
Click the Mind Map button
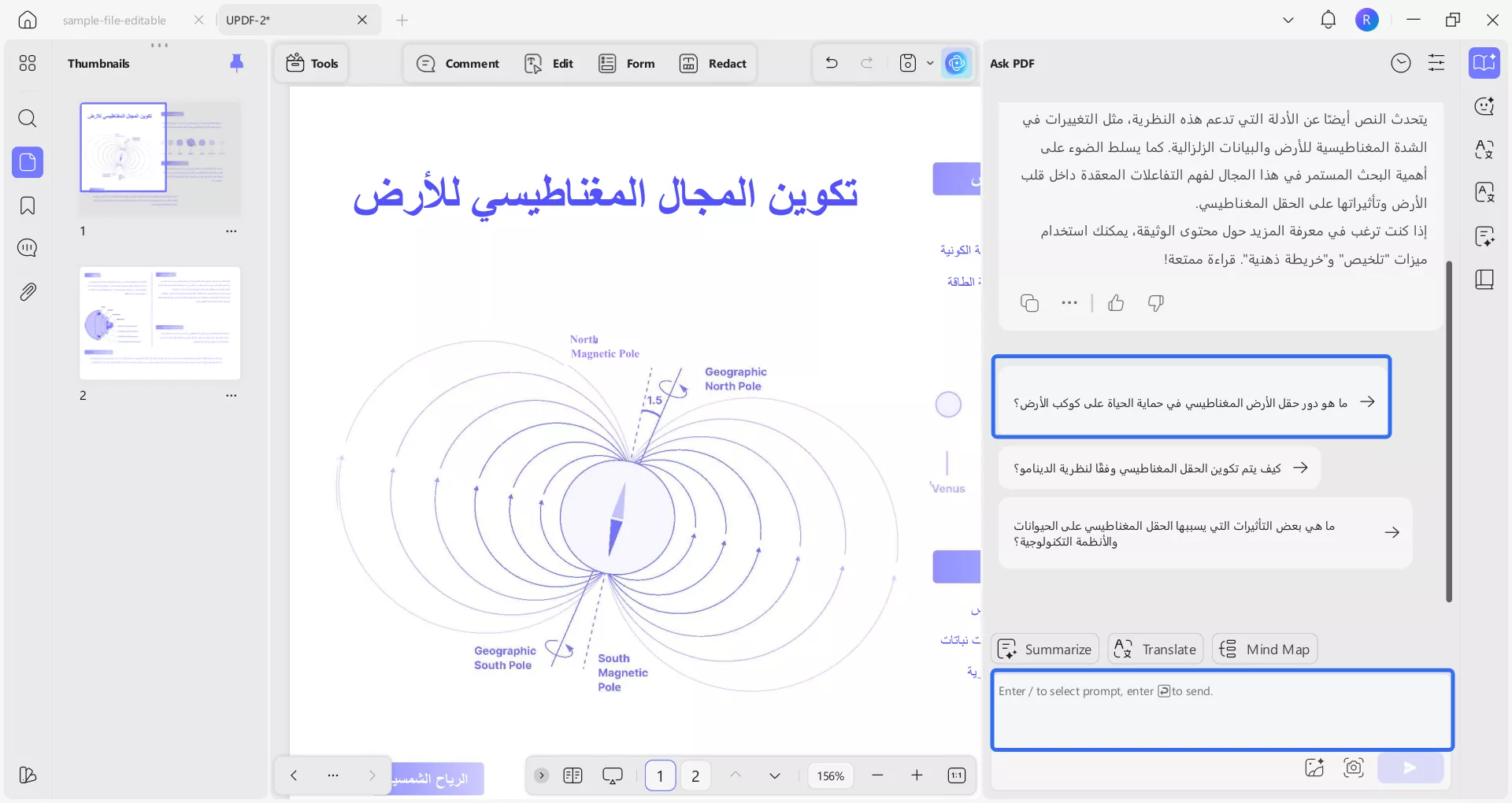pyautogui.click(x=1263, y=649)
